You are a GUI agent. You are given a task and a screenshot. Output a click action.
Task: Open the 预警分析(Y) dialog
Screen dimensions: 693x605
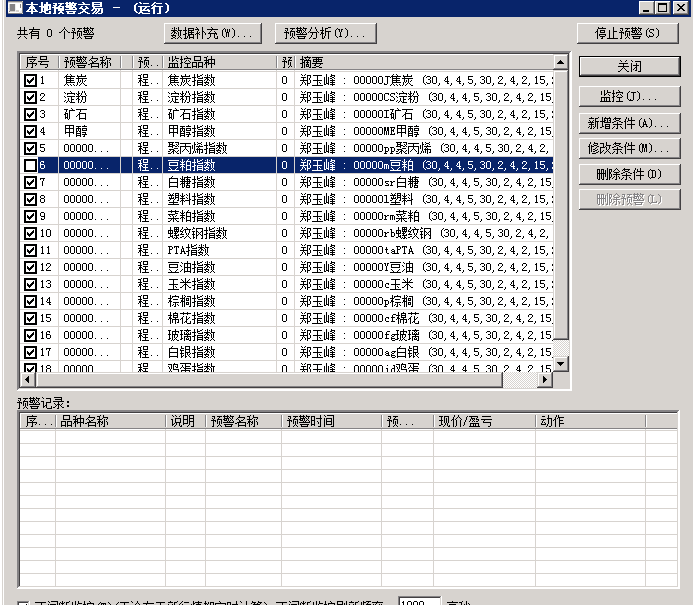coord(322,33)
